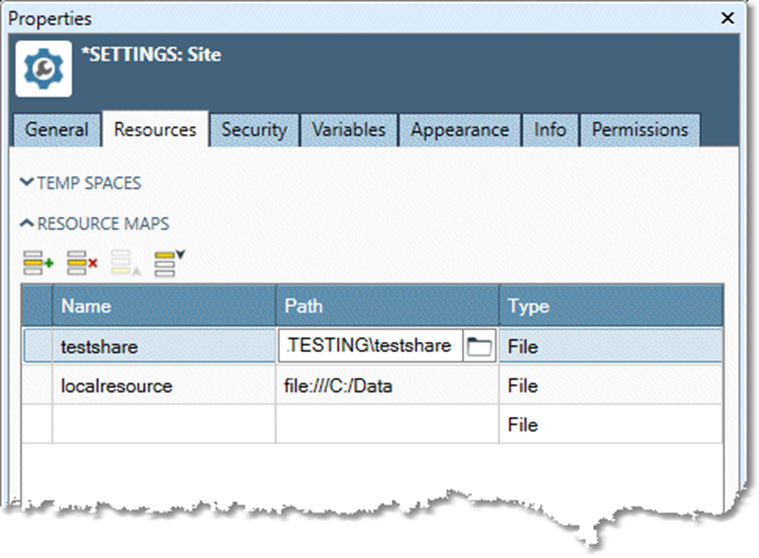Click the Settings gear wrench icon
The height and width of the screenshot is (558, 759).
[x=43, y=69]
